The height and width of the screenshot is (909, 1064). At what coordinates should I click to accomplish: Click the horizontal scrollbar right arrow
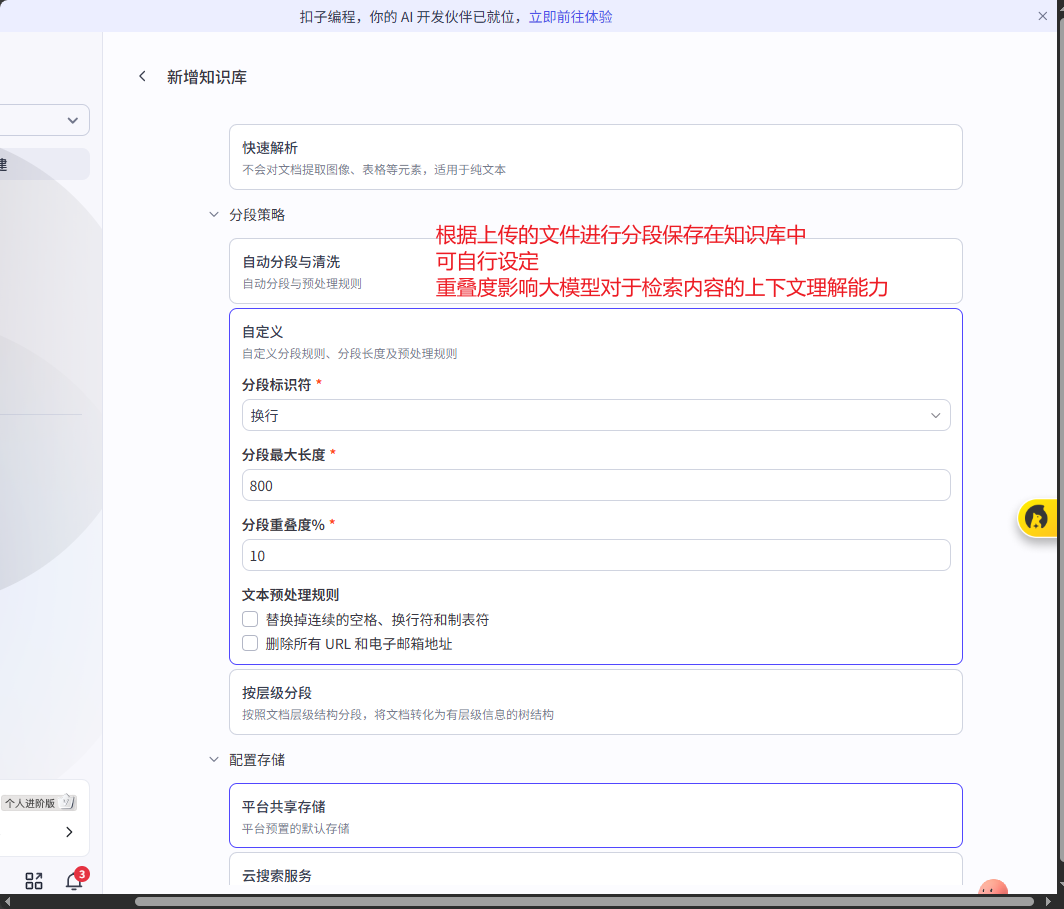click(x=1048, y=902)
